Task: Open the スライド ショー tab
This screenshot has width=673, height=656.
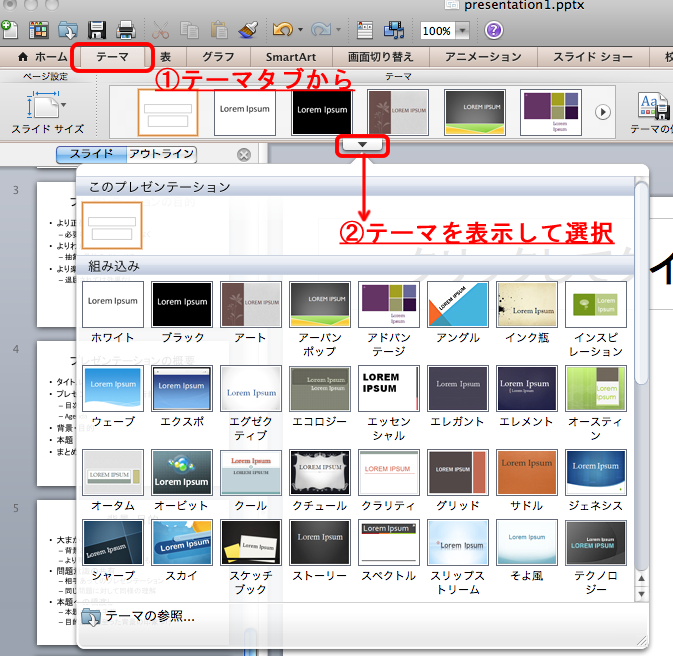Action: coord(593,57)
